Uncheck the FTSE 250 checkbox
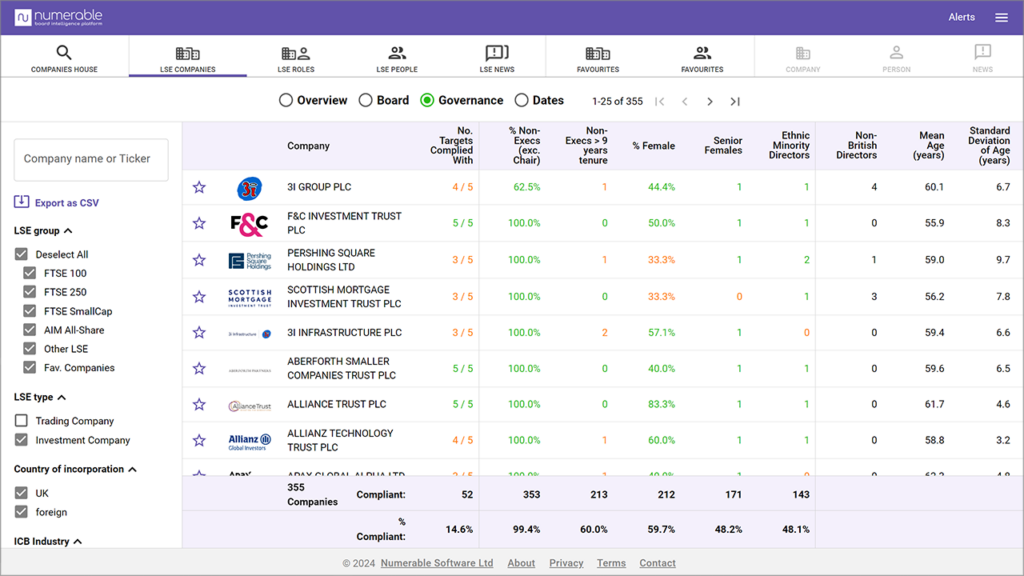The height and width of the screenshot is (576, 1024). click(30, 292)
